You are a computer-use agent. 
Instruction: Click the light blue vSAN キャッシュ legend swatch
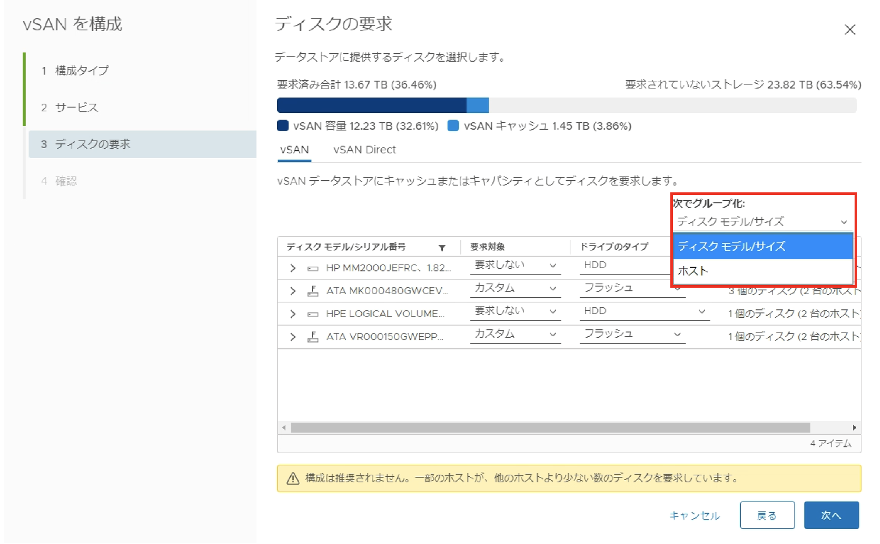[453, 126]
